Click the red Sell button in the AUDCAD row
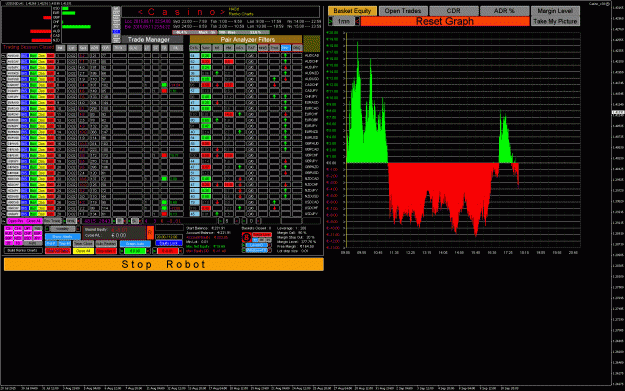Viewport: 625px width, 391px height. [50, 55]
